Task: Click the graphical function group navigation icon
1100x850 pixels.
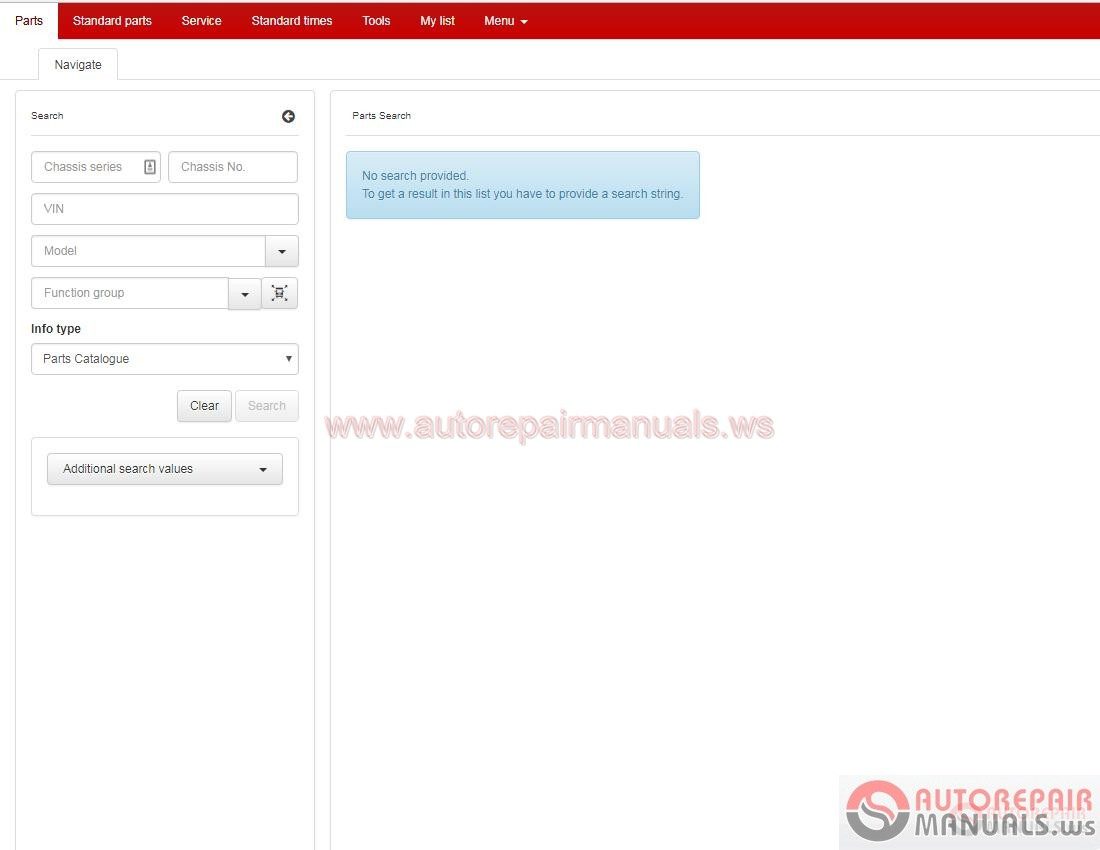Action: [x=279, y=293]
